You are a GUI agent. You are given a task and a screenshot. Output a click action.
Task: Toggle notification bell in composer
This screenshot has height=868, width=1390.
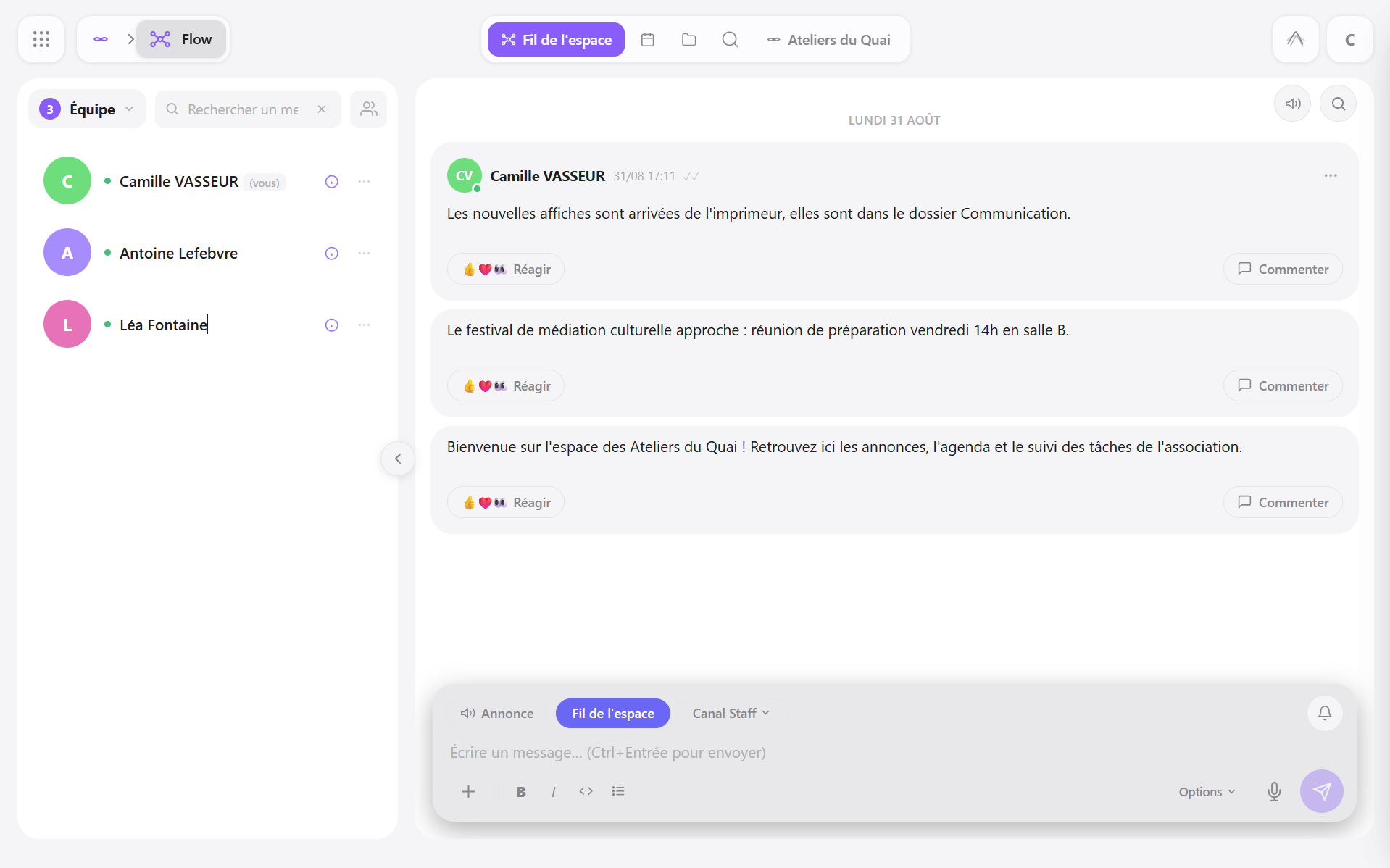pos(1325,714)
